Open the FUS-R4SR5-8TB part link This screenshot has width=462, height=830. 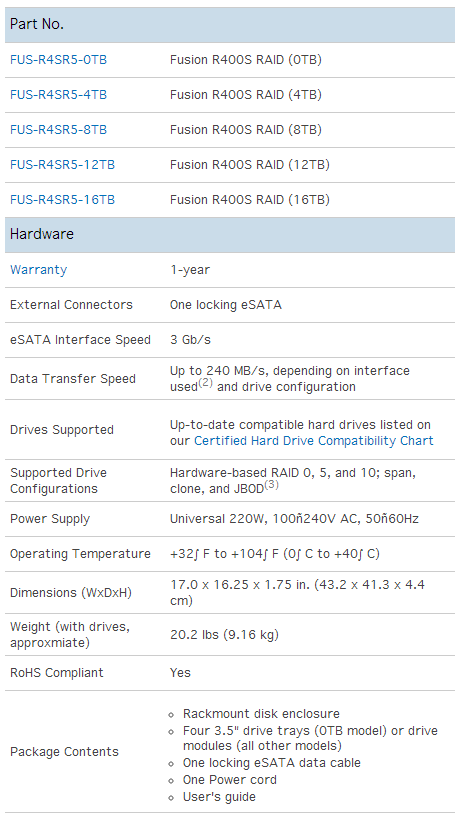(x=58, y=130)
